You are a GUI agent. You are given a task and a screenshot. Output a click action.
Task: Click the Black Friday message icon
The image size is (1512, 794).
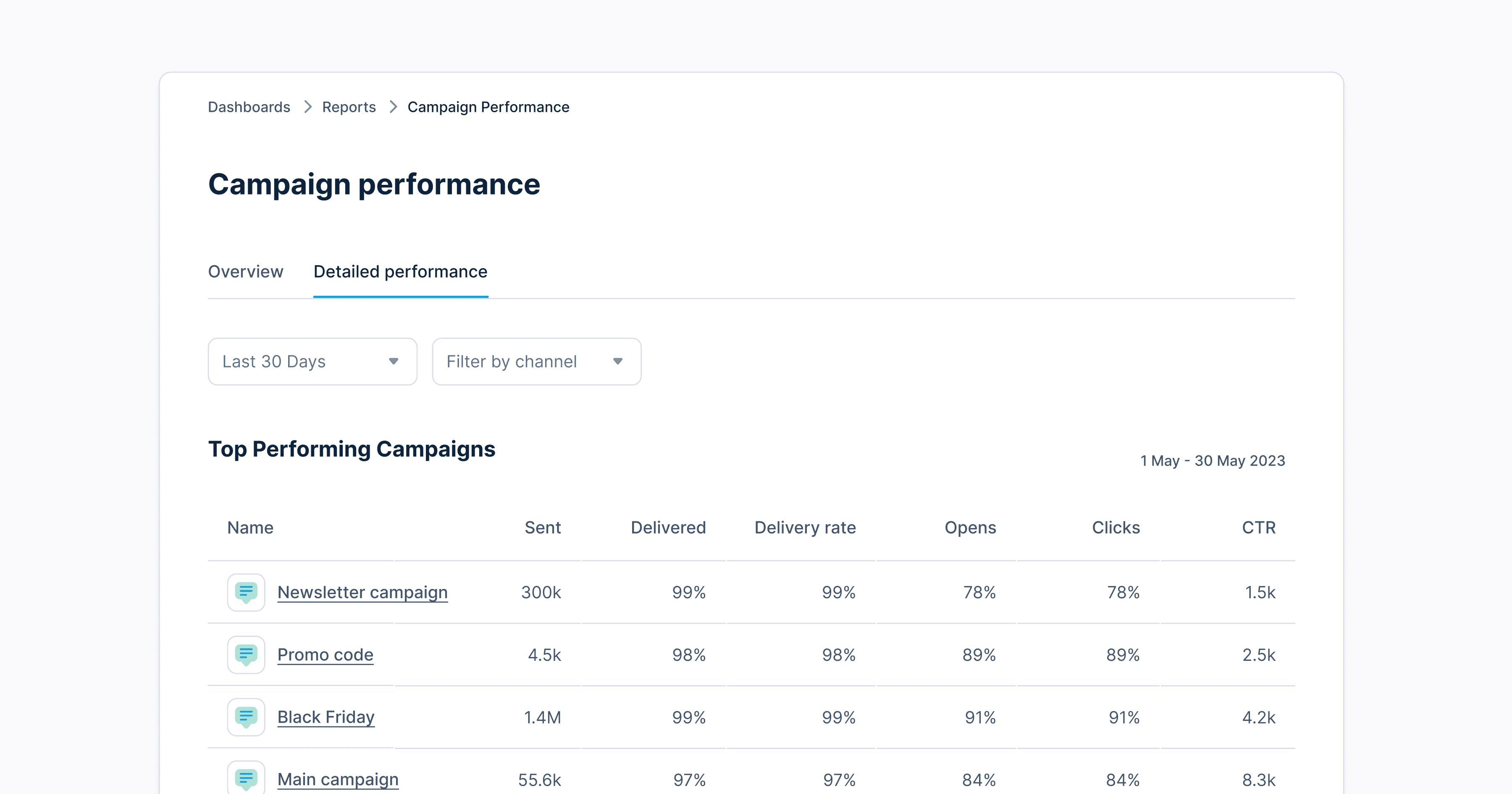(x=246, y=716)
